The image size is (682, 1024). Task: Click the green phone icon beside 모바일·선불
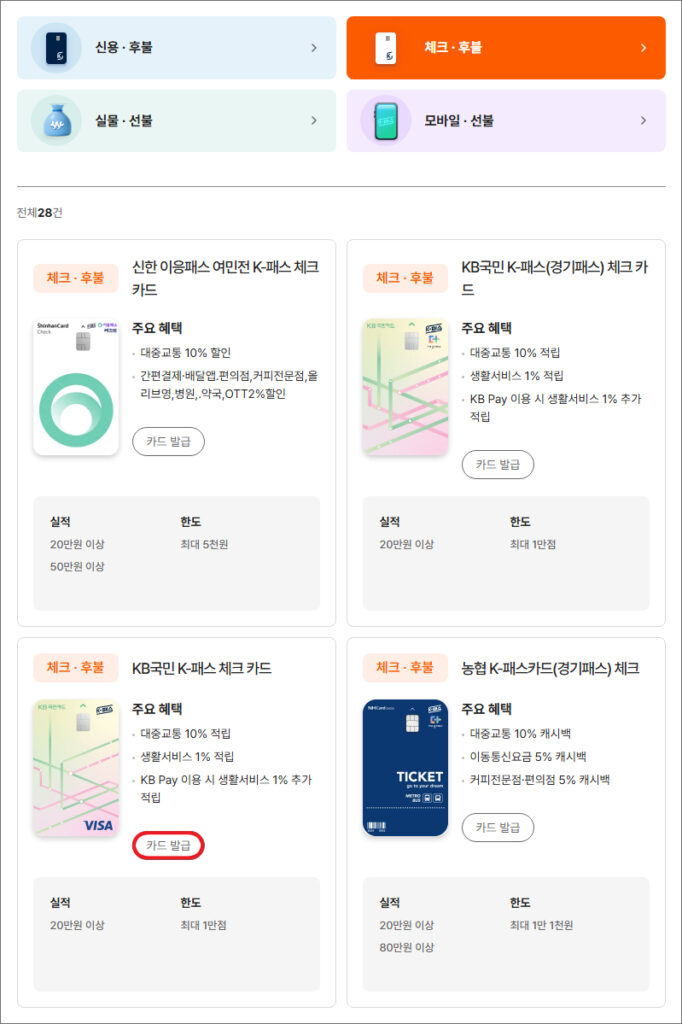click(x=385, y=121)
